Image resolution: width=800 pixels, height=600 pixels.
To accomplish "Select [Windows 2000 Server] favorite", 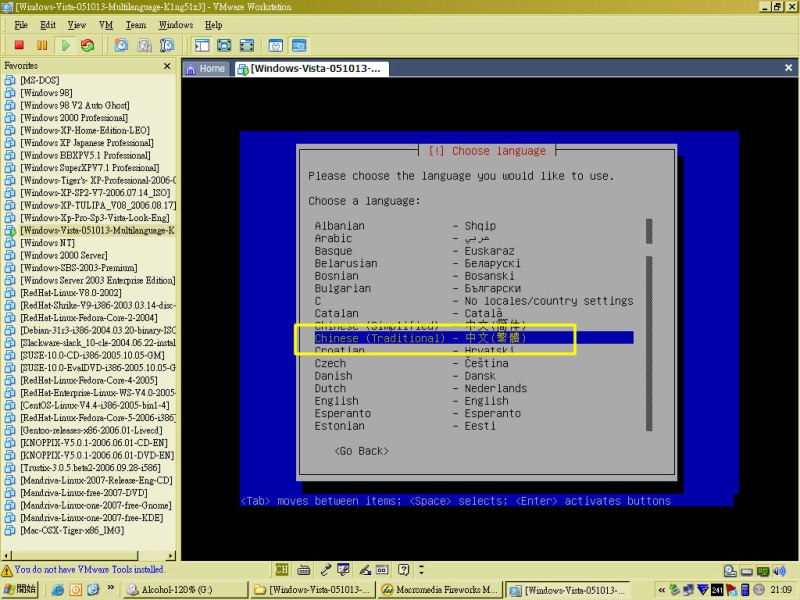I will point(64,255).
